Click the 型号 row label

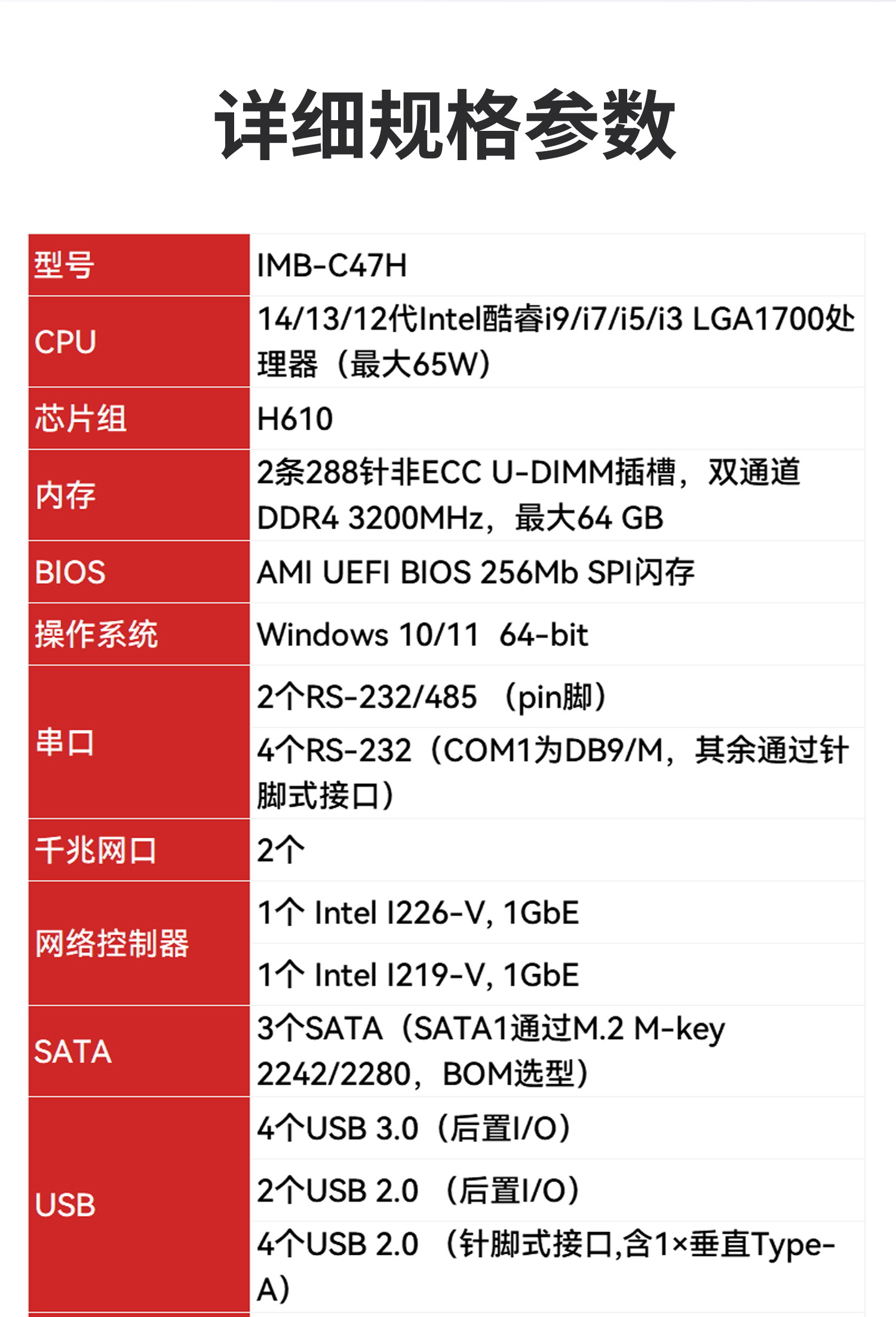click(64, 265)
